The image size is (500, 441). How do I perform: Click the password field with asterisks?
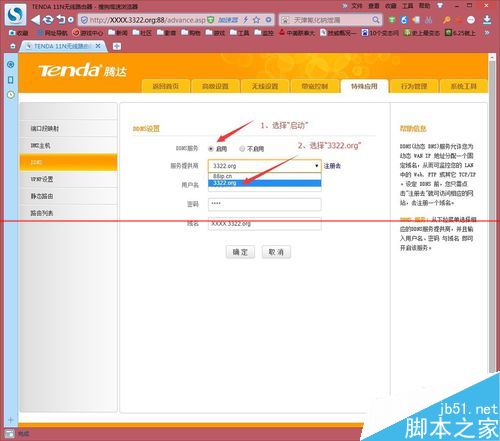pyautogui.click(x=265, y=204)
